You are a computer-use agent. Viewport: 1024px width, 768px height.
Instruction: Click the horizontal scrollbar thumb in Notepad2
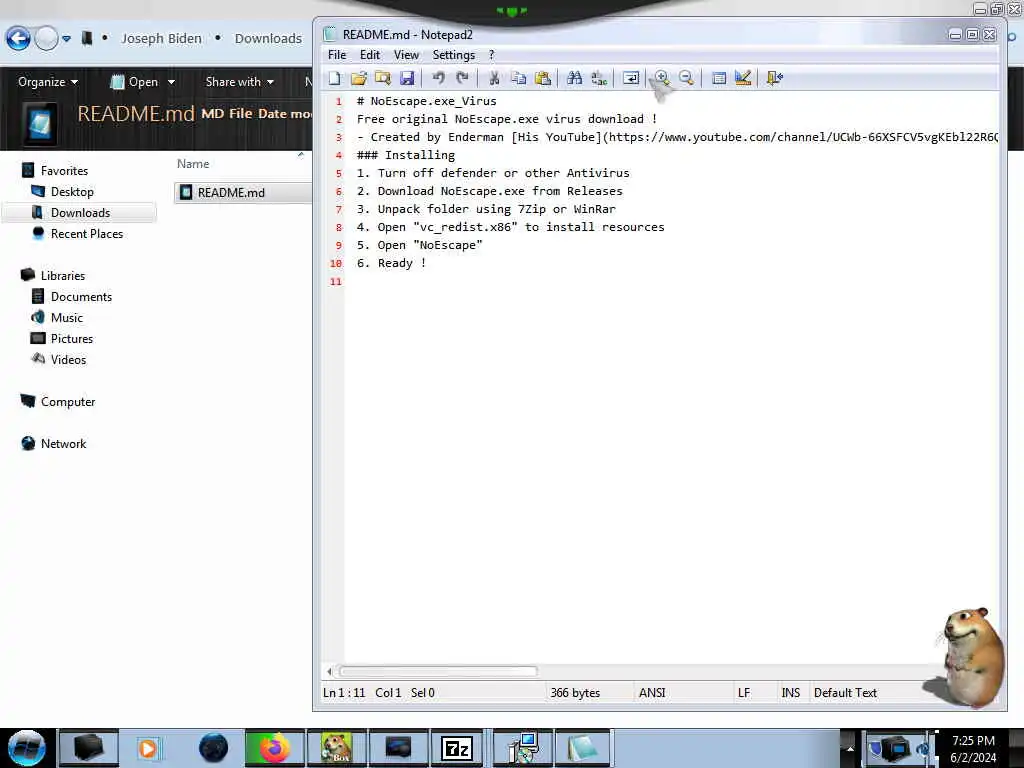[x=438, y=671]
